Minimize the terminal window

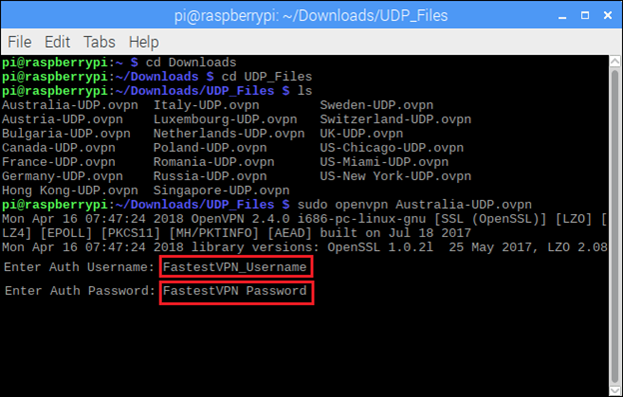click(562, 16)
